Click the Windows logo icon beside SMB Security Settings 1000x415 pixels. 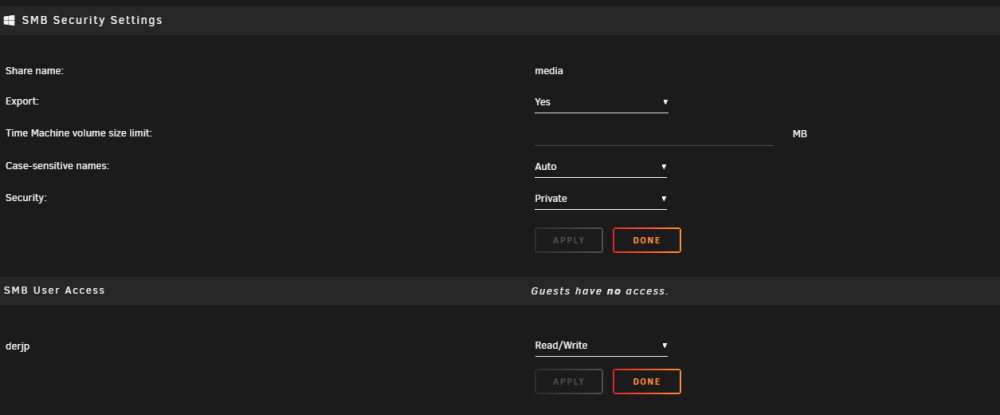coord(9,20)
